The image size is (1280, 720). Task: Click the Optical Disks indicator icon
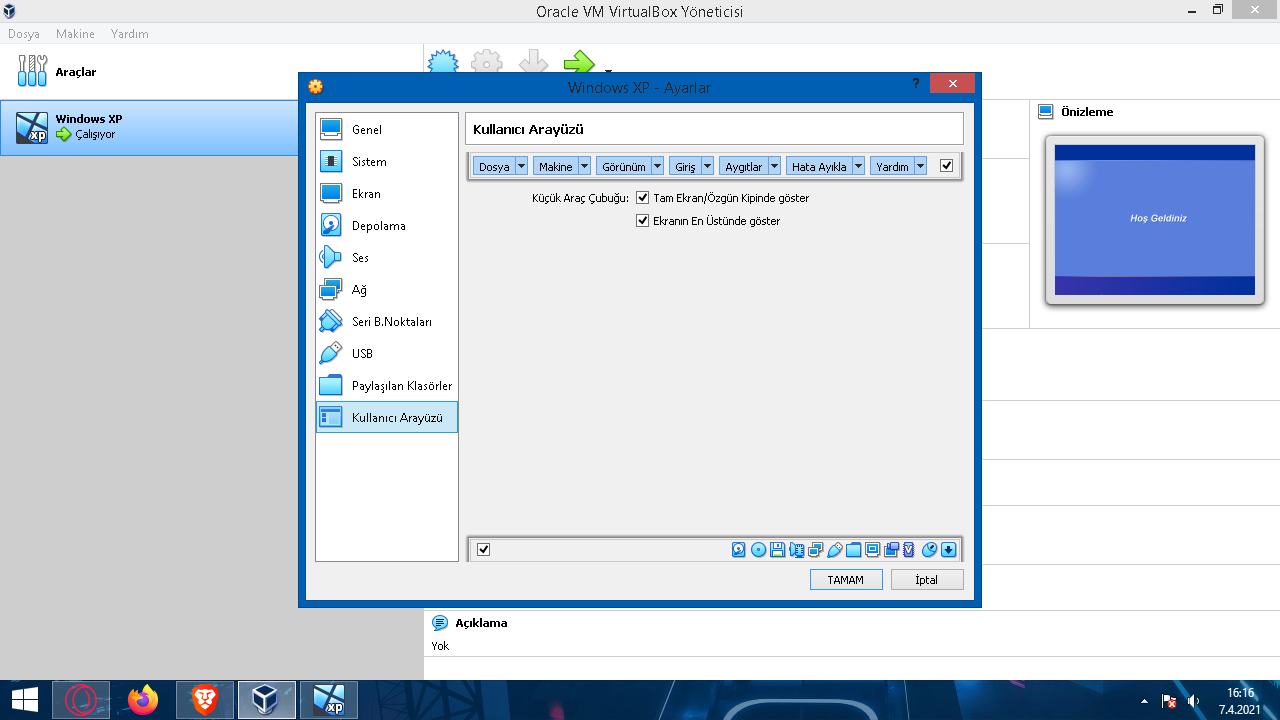coord(758,549)
